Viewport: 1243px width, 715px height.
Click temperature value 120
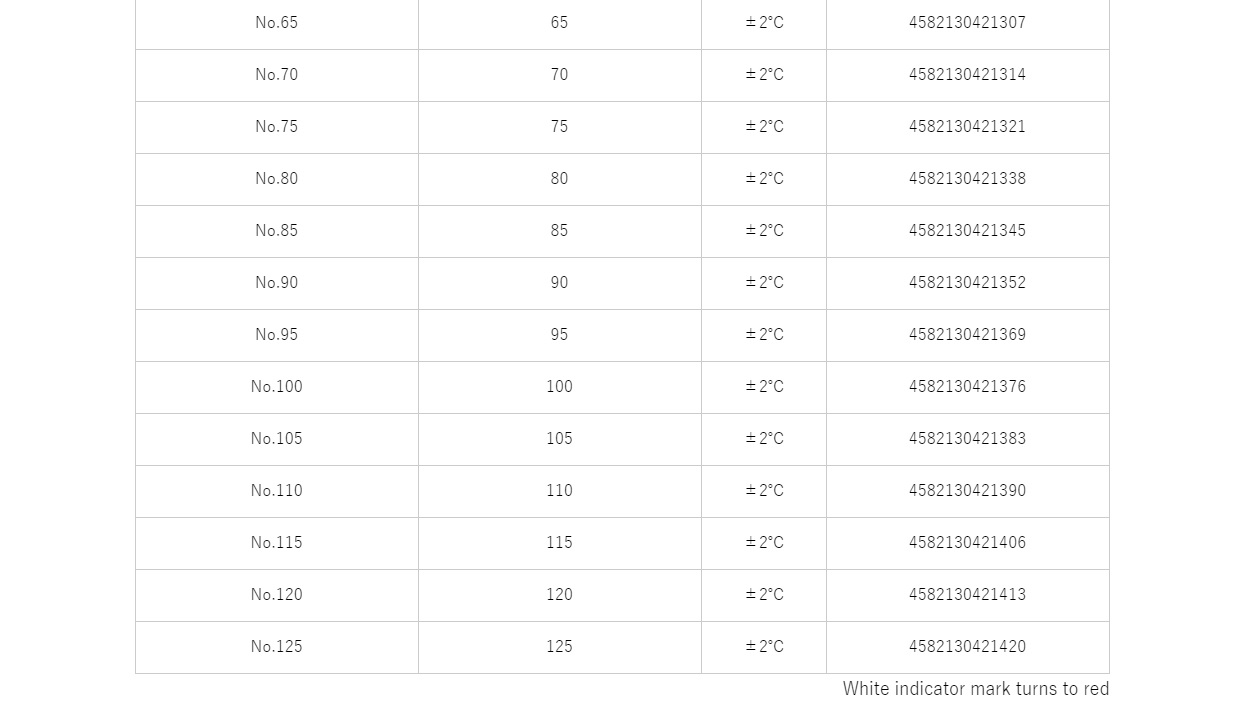pos(559,595)
